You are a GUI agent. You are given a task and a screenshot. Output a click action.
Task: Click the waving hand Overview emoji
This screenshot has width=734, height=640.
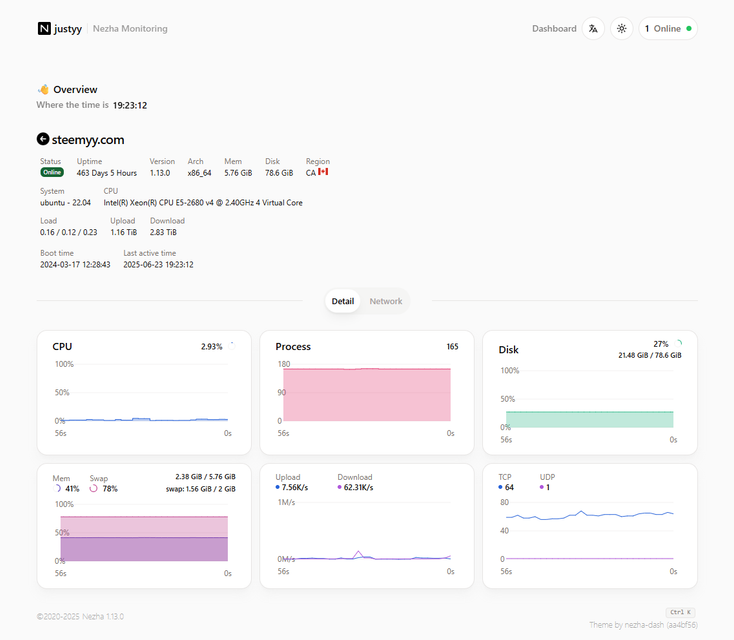[x=43, y=89]
